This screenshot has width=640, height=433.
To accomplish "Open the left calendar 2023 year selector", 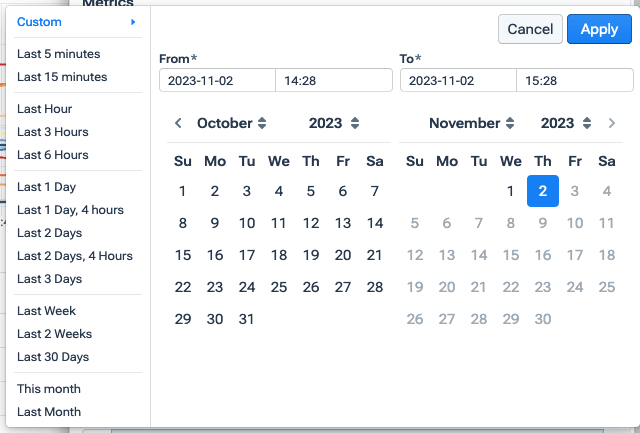I will (333, 123).
